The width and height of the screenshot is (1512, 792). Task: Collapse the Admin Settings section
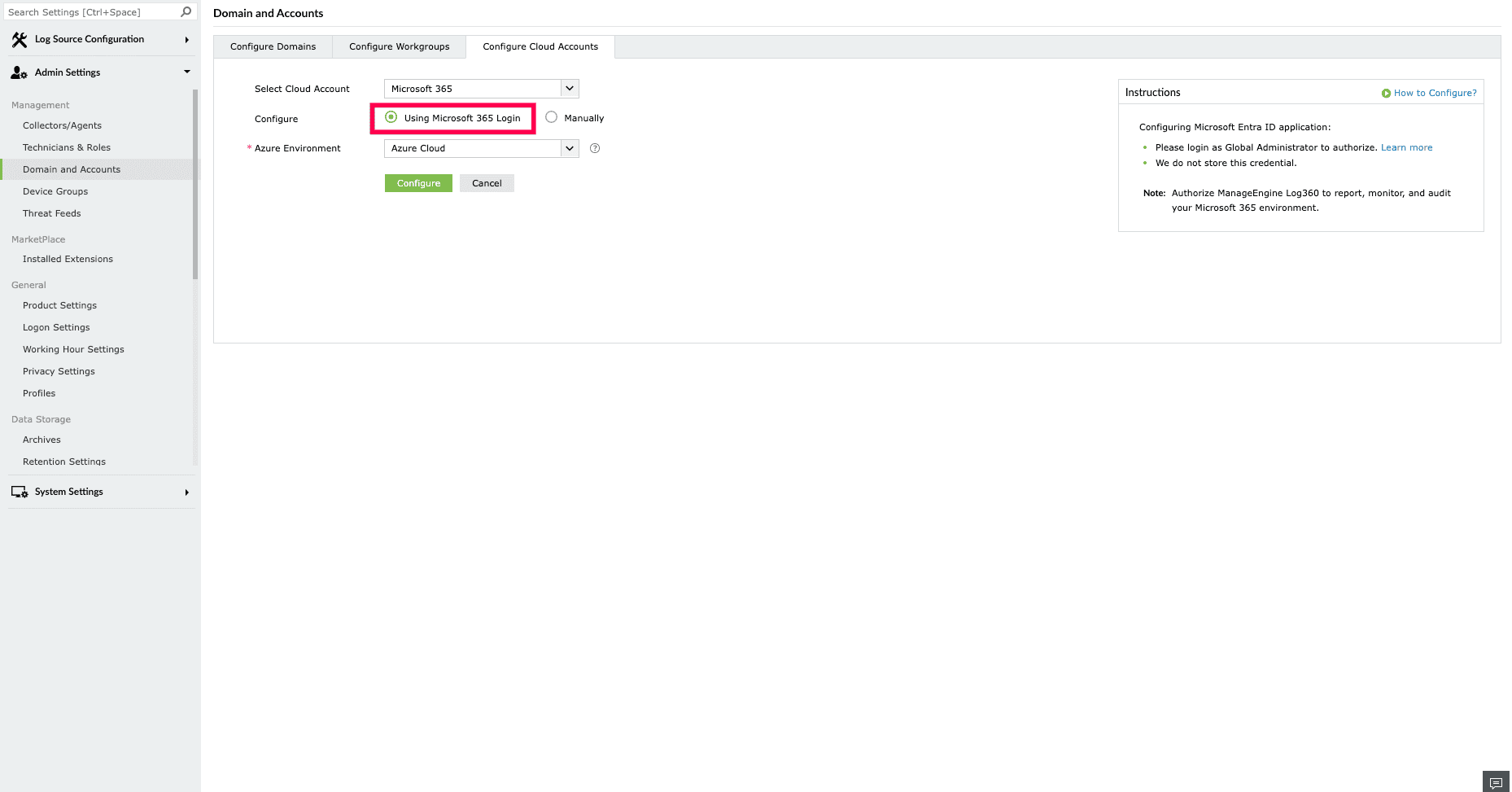coord(186,72)
